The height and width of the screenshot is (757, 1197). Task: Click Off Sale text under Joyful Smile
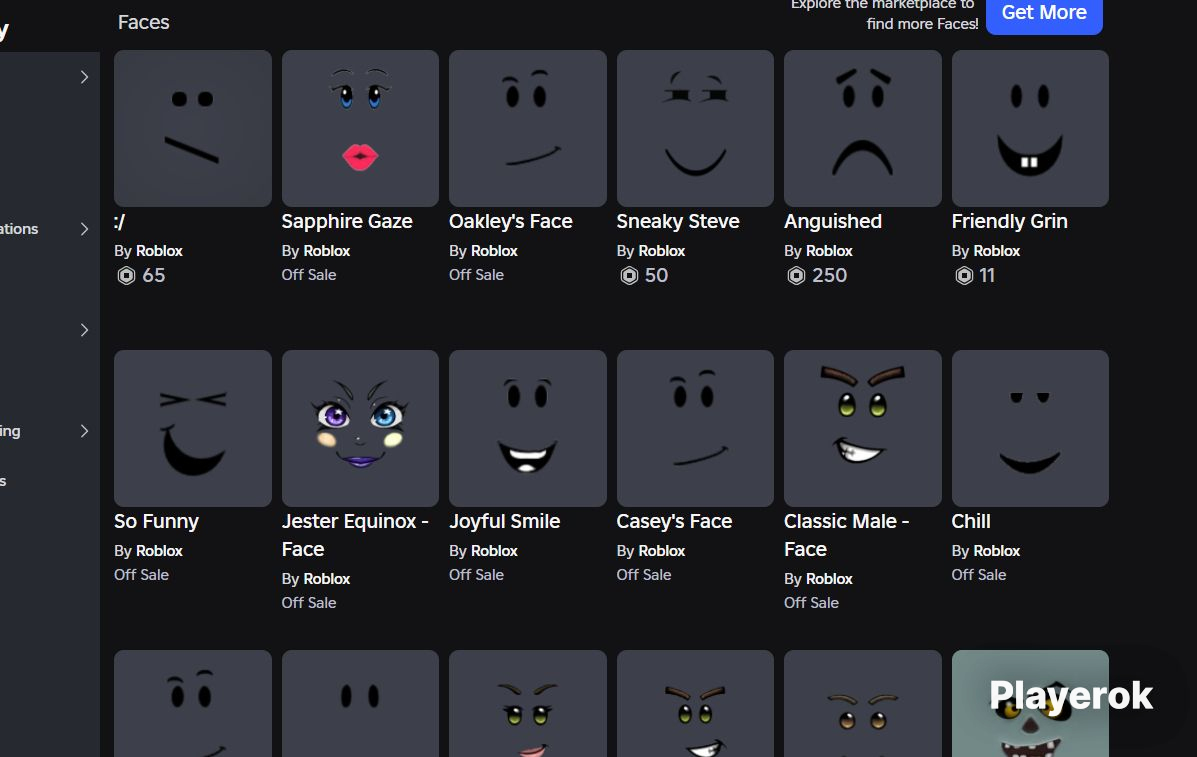pyautogui.click(x=476, y=575)
